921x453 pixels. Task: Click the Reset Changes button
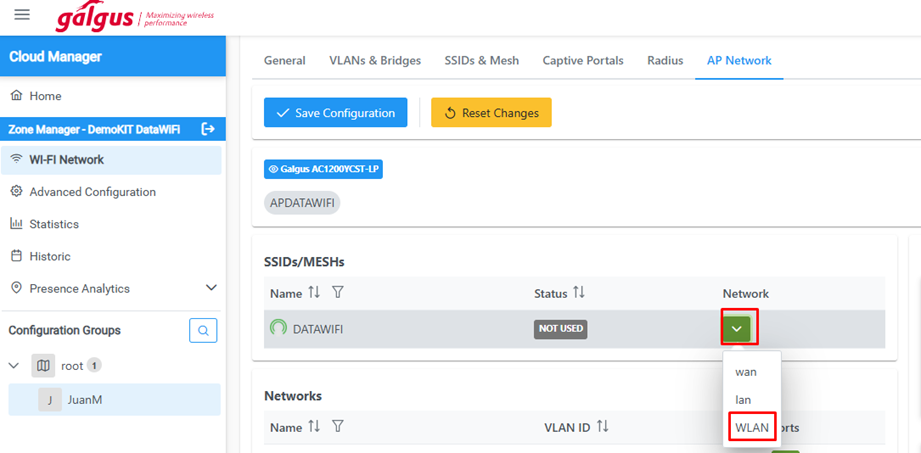[x=491, y=113]
